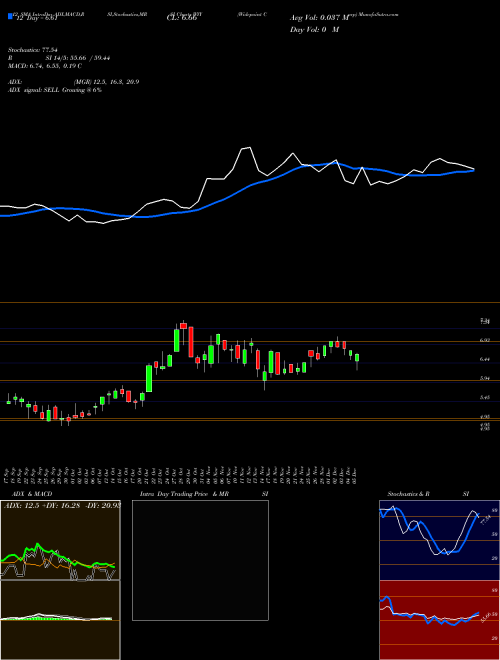Click the 'Stochastics & R' panel title
This screenshot has height=660, width=500.
[x=408, y=494]
